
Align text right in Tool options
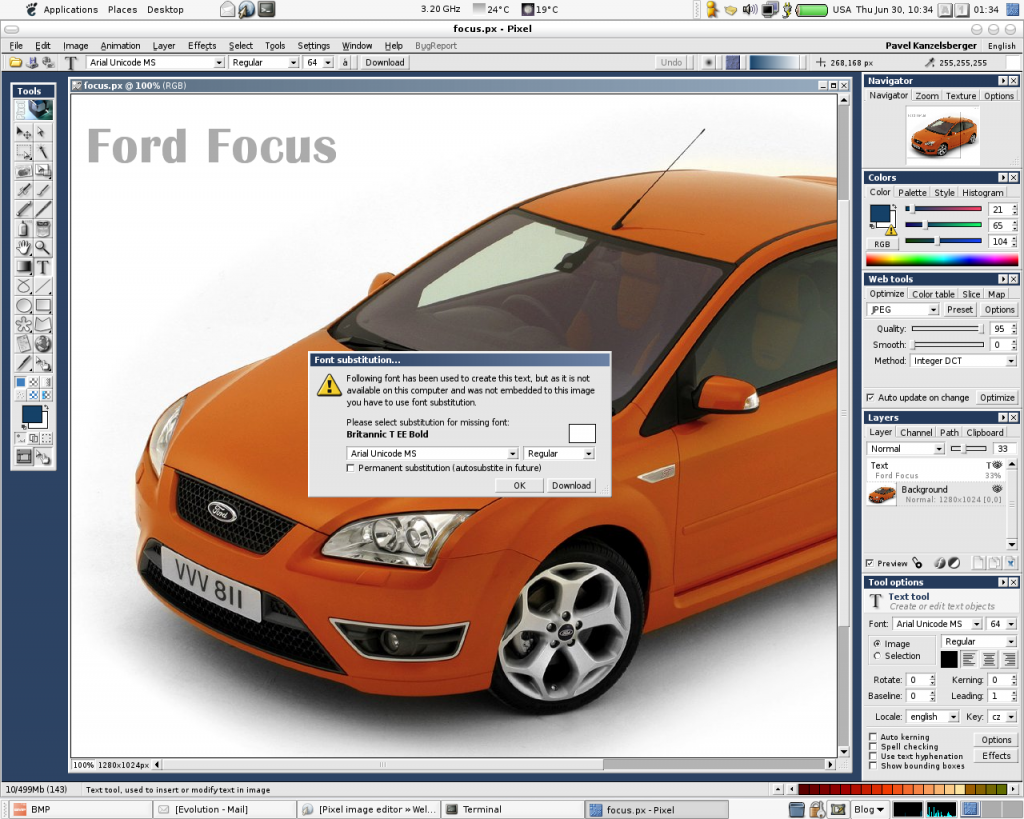(x=1010, y=660)
